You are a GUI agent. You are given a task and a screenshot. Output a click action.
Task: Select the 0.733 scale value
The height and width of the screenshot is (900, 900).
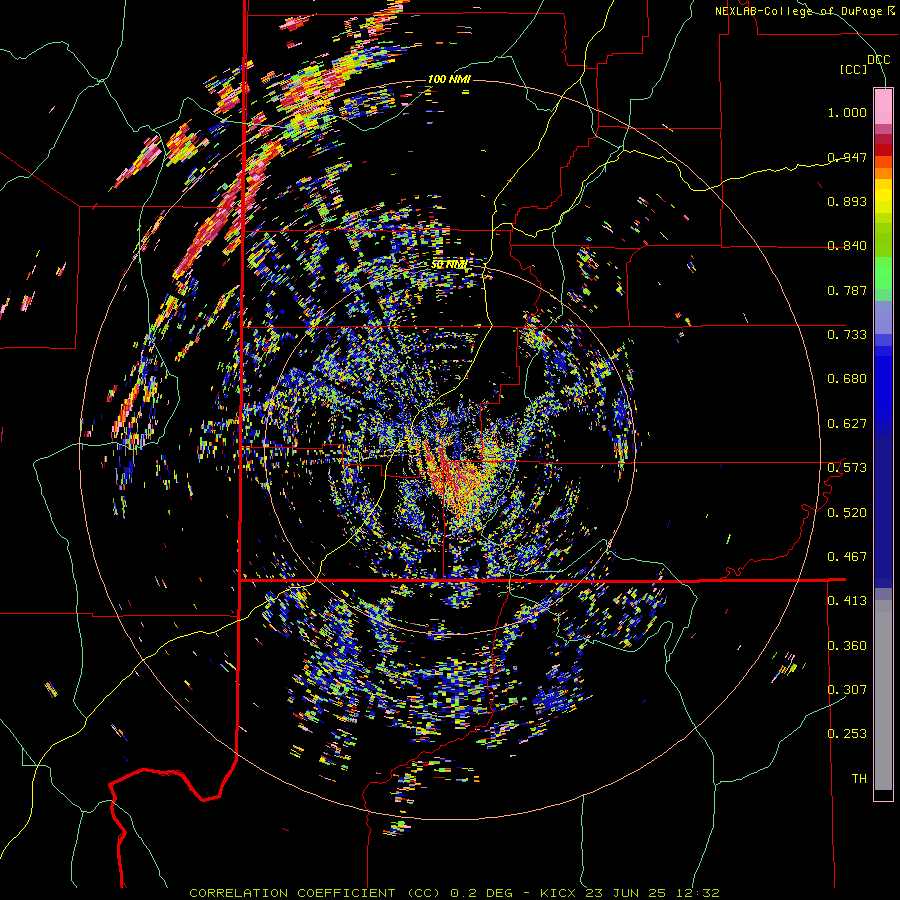point(847,335)
